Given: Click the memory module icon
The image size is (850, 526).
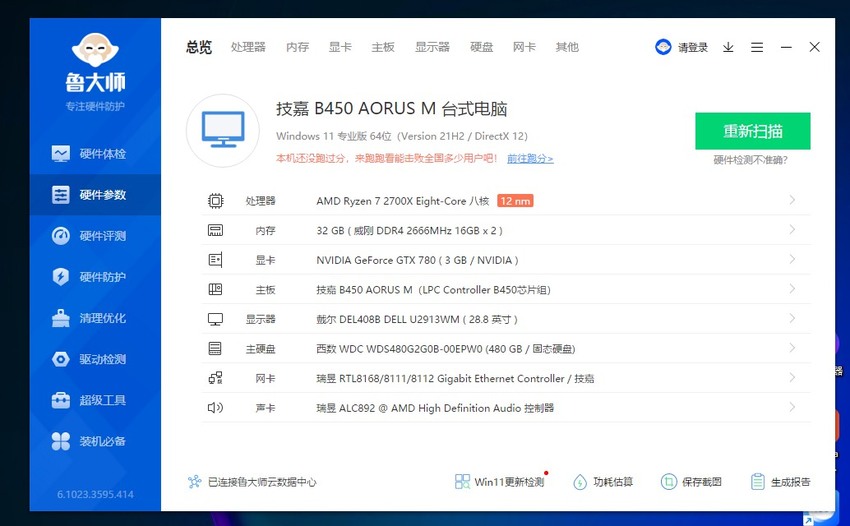Looking at the screenshot, I should point(215,230).
